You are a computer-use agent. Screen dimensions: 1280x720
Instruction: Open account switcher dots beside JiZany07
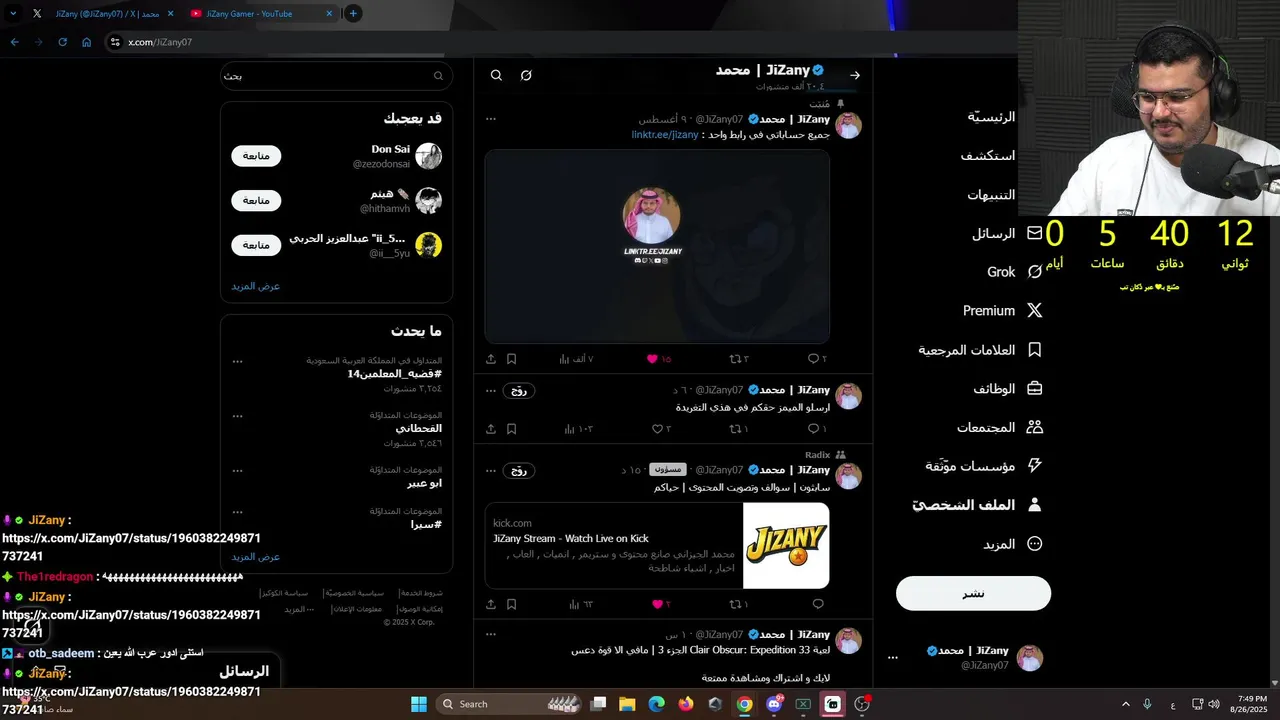[893, 658]
